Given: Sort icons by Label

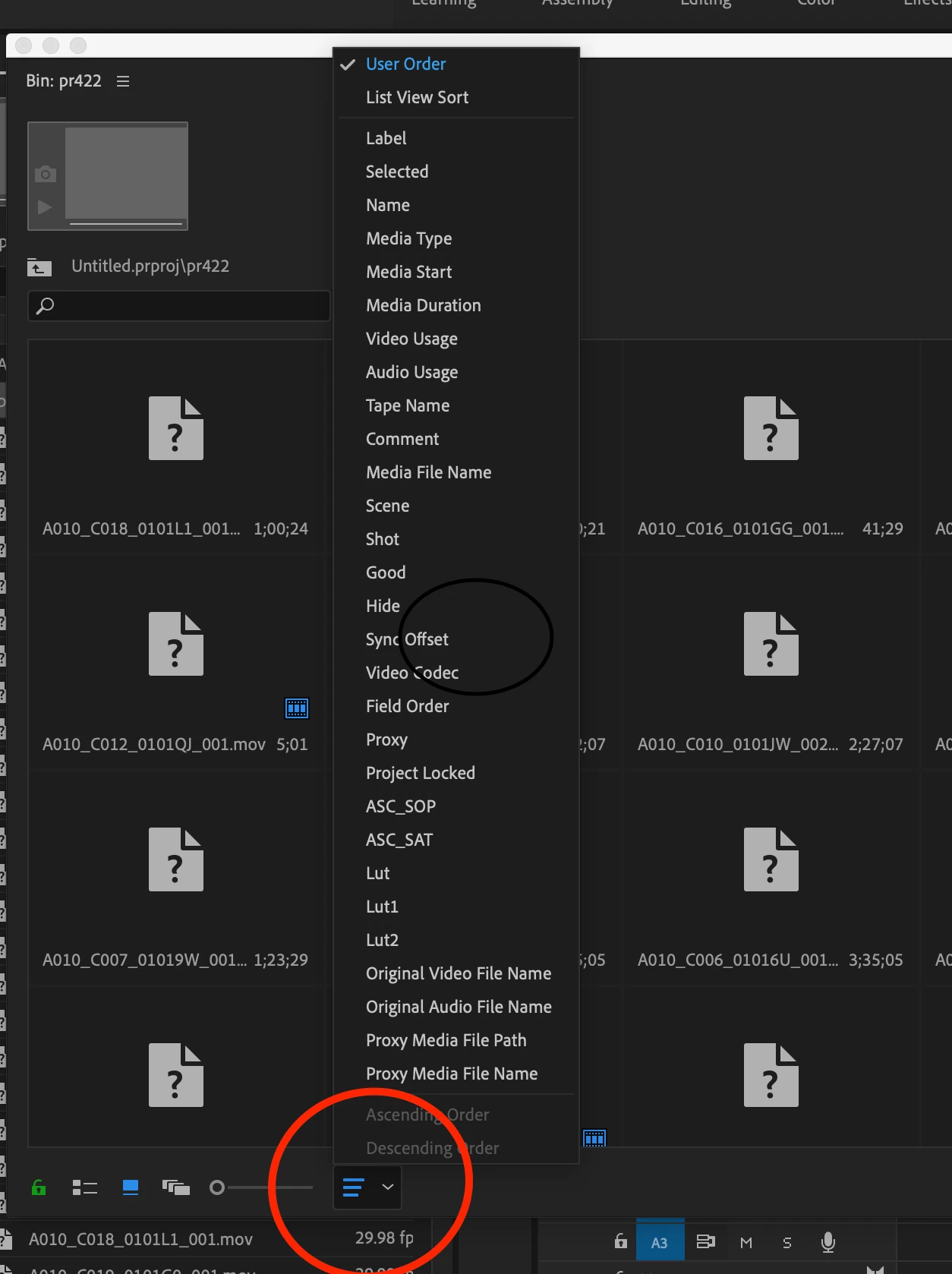Looking at the screenshot, I should 456,139.
